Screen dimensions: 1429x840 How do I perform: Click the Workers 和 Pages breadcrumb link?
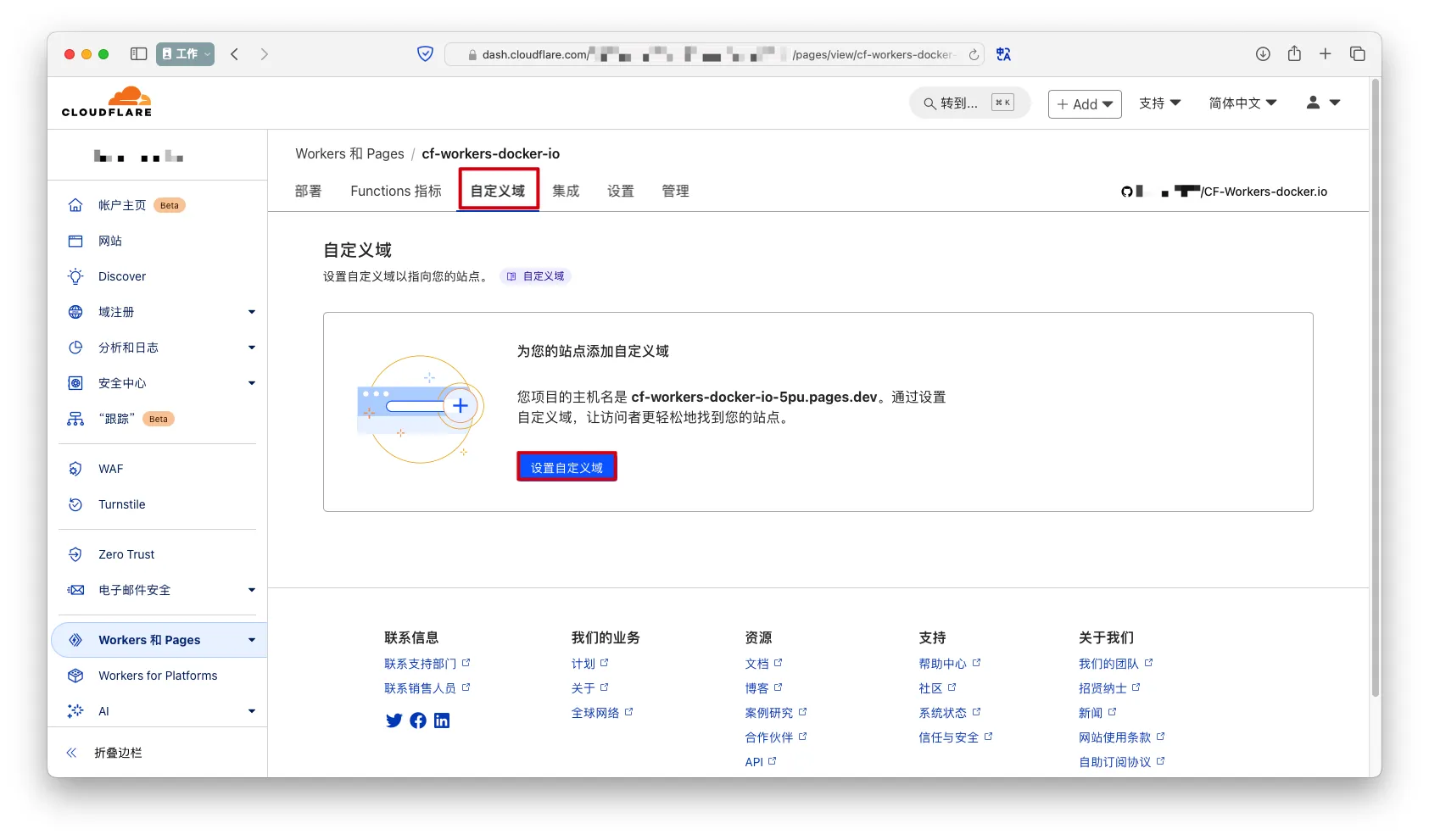[x=349, y=153]
